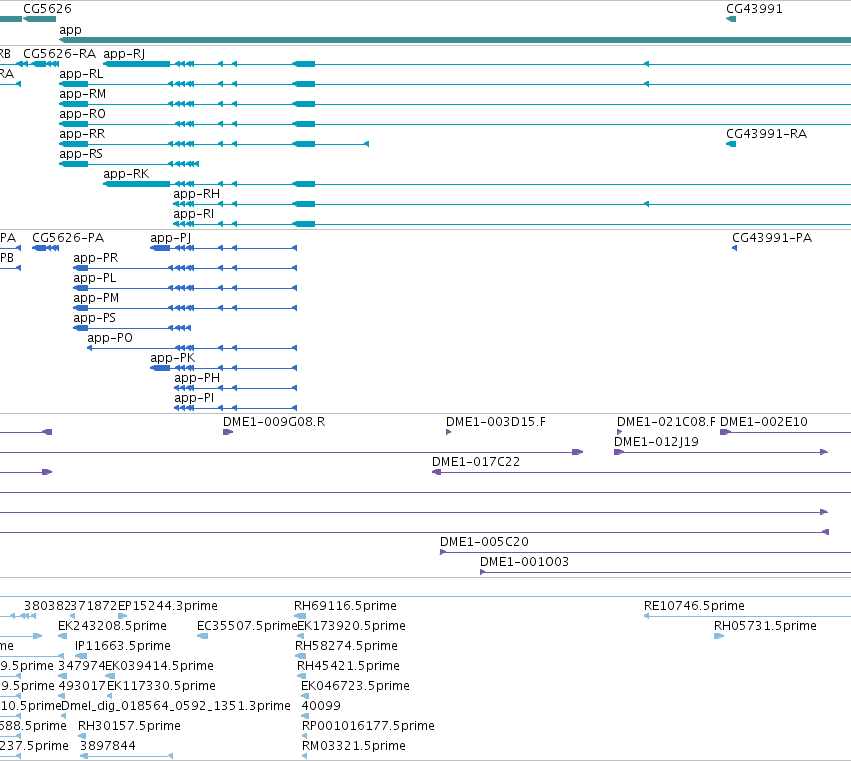Click the CG5626 gene label
Viewport: 851px width, 761px height.
click(x=47, y=9)
